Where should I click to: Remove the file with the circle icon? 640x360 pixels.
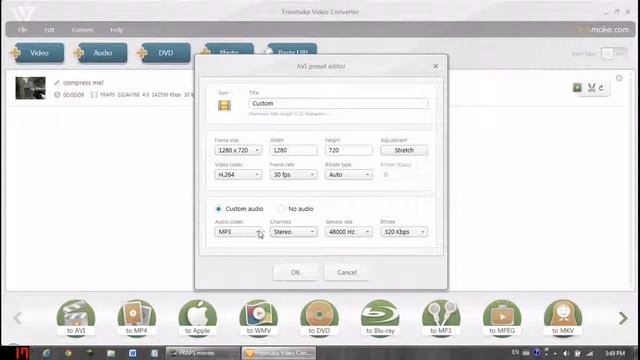coord(619,78)
